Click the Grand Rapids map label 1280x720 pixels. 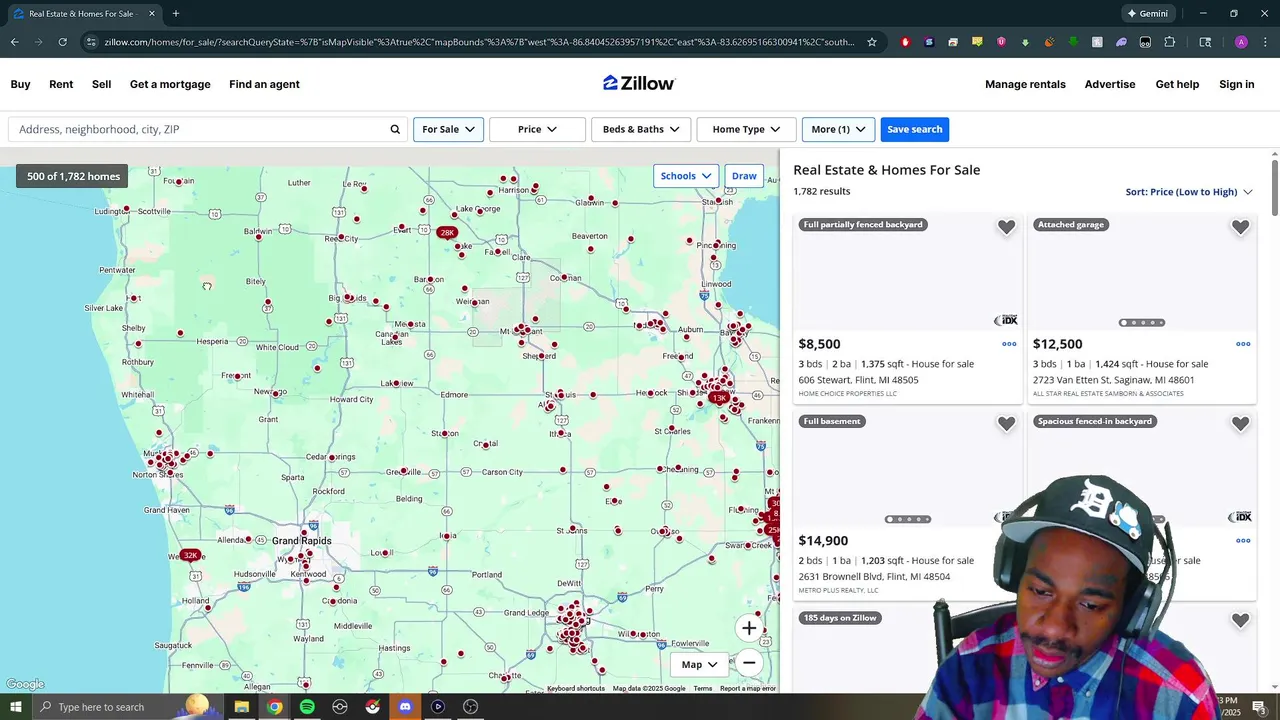[301, 541]
